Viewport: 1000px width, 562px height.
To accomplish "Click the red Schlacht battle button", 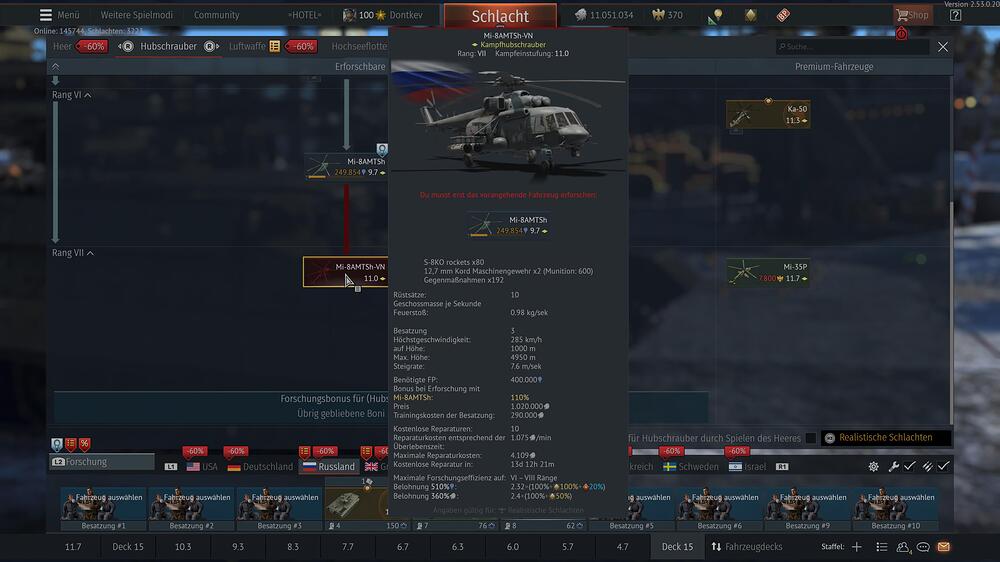I will point(500,16).
